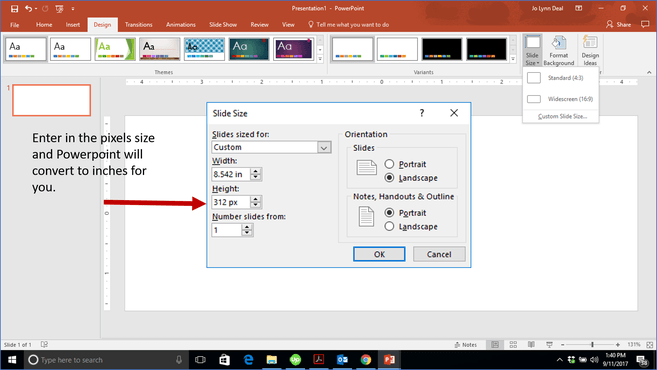Switch to Normal view icon
This screenshot has width=657, height=370.
(495, 345)
